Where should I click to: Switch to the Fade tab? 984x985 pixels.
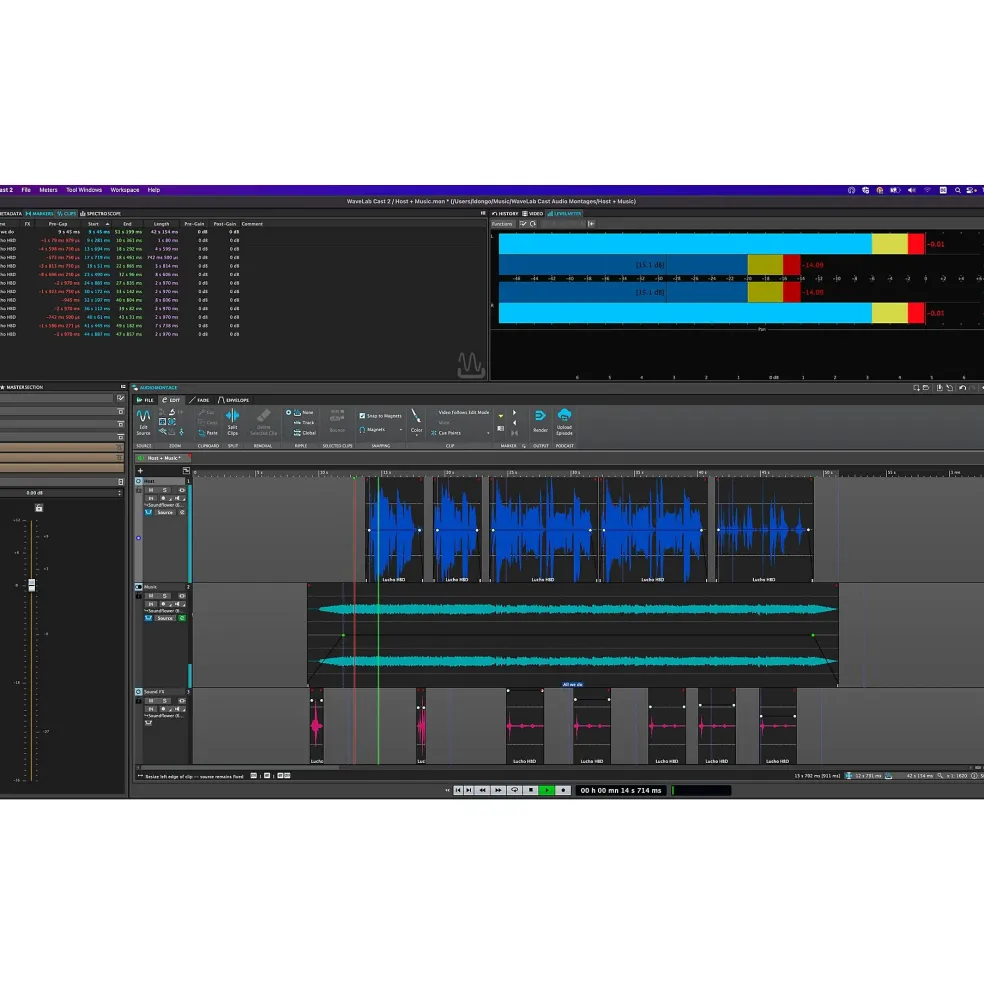click(x=199, y=400)
